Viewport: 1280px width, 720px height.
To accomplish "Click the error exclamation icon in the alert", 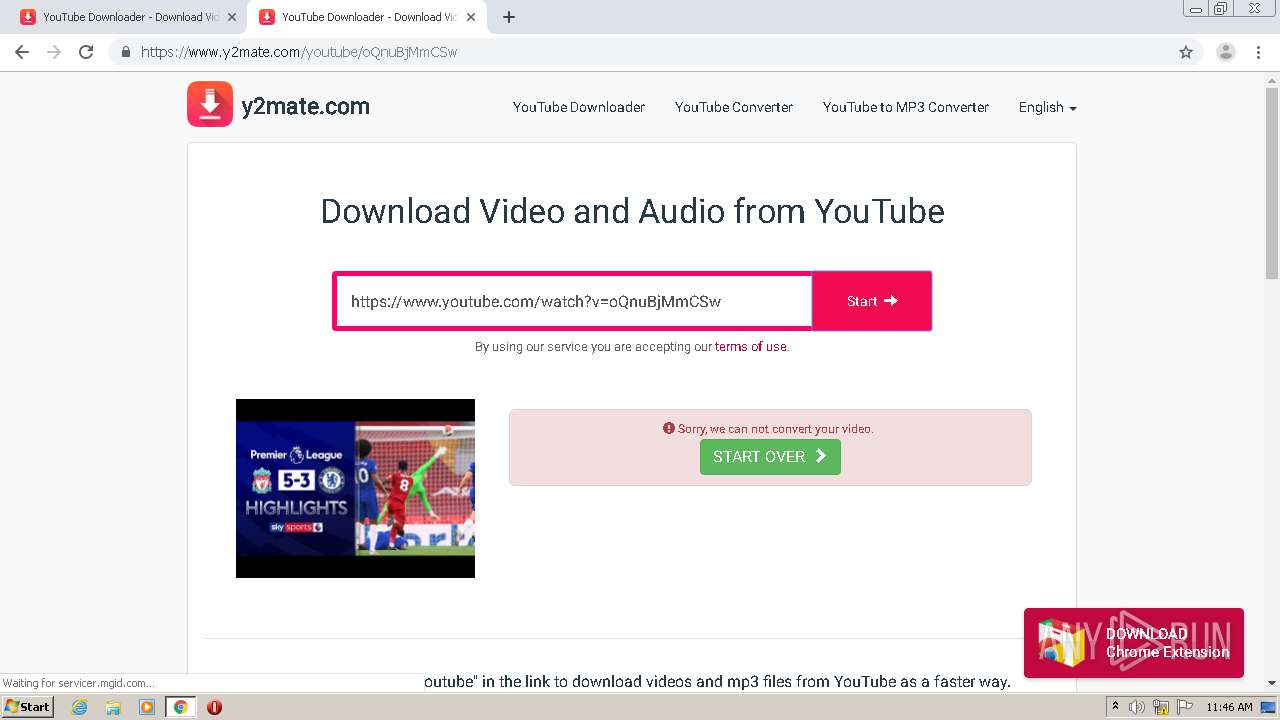I will 669,428.
